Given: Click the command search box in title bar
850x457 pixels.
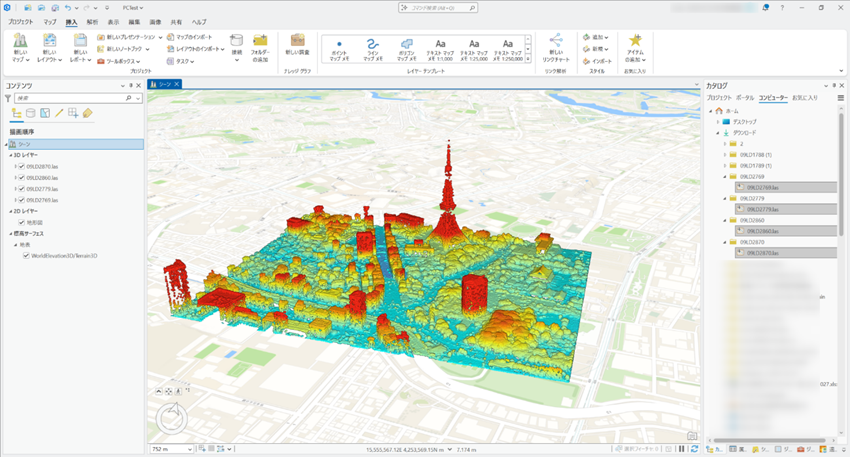Looking at the screenshot, I should 438,8.
